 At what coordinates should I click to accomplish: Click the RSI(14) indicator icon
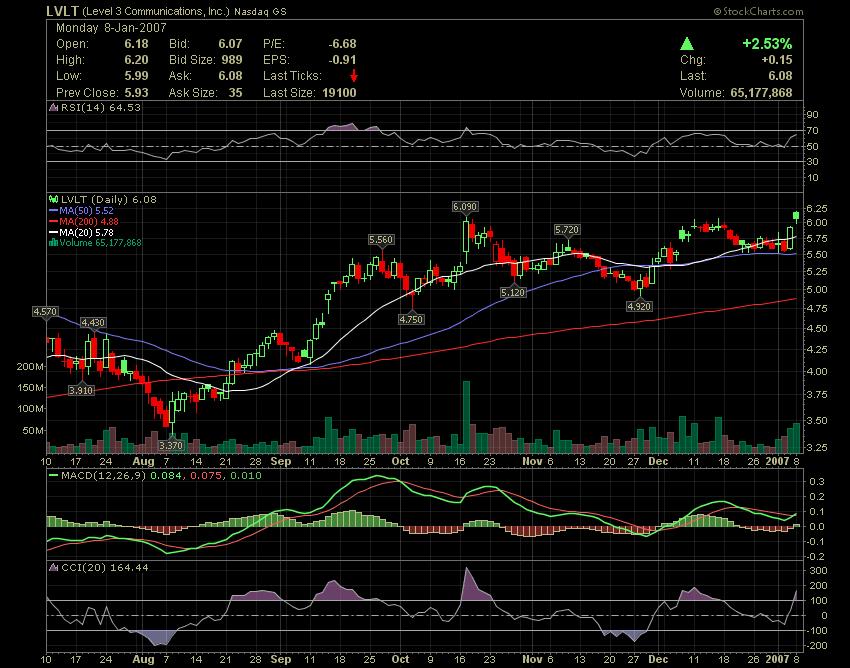pos(54,107)
